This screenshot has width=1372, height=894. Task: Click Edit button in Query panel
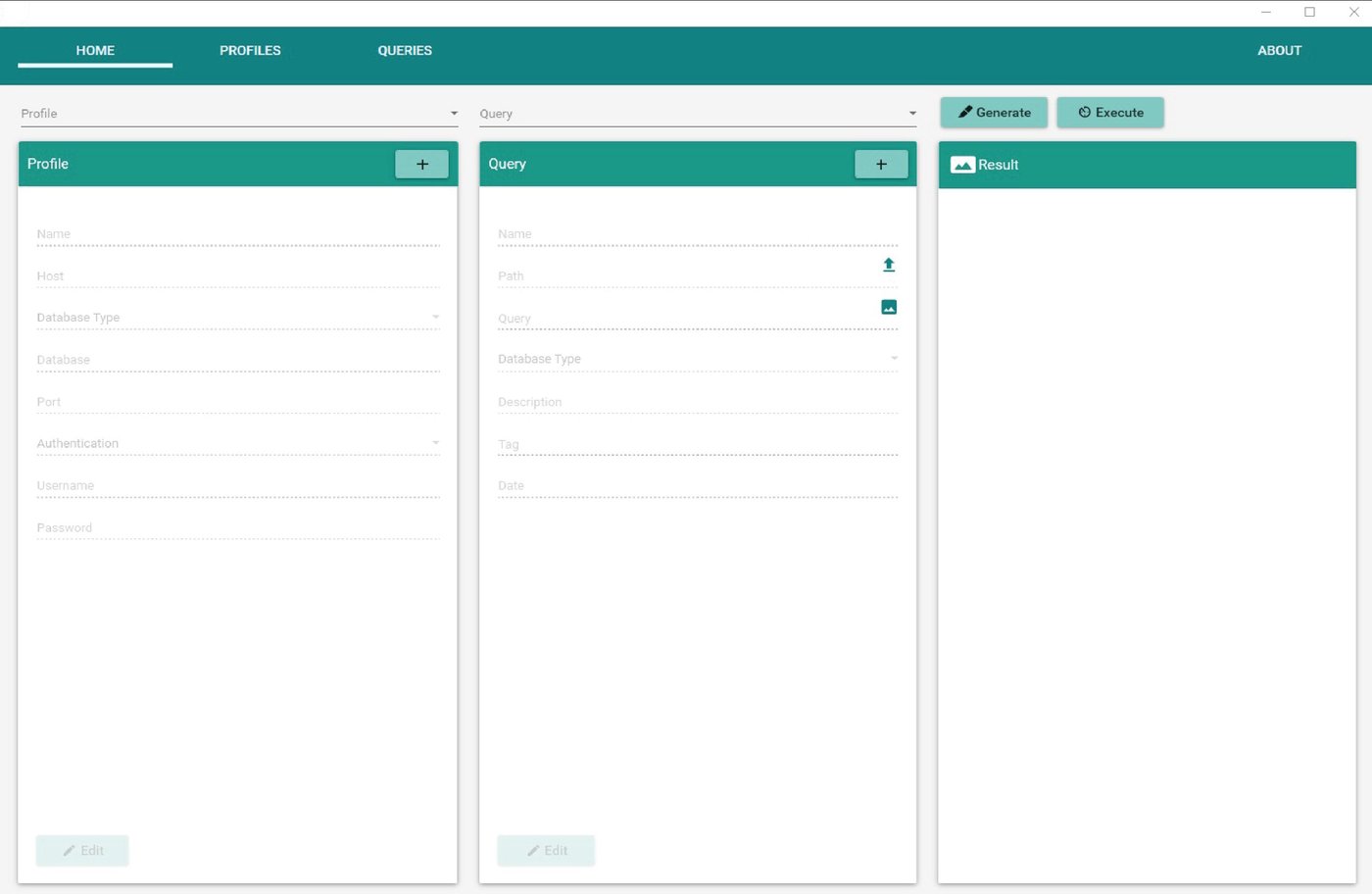(546, 850)
